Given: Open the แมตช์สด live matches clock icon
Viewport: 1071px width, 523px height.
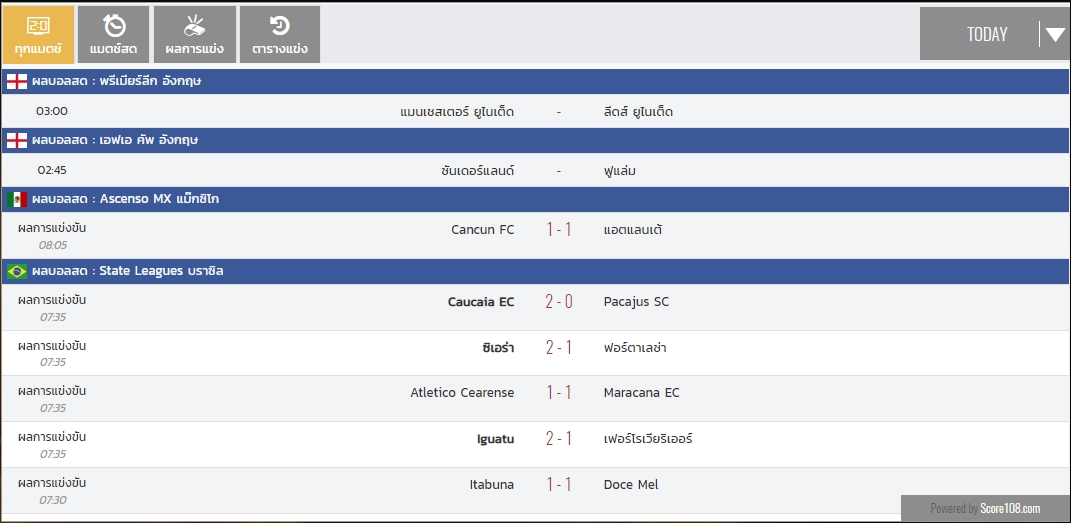Looking at the screenshot, I should tap(114, 26).
